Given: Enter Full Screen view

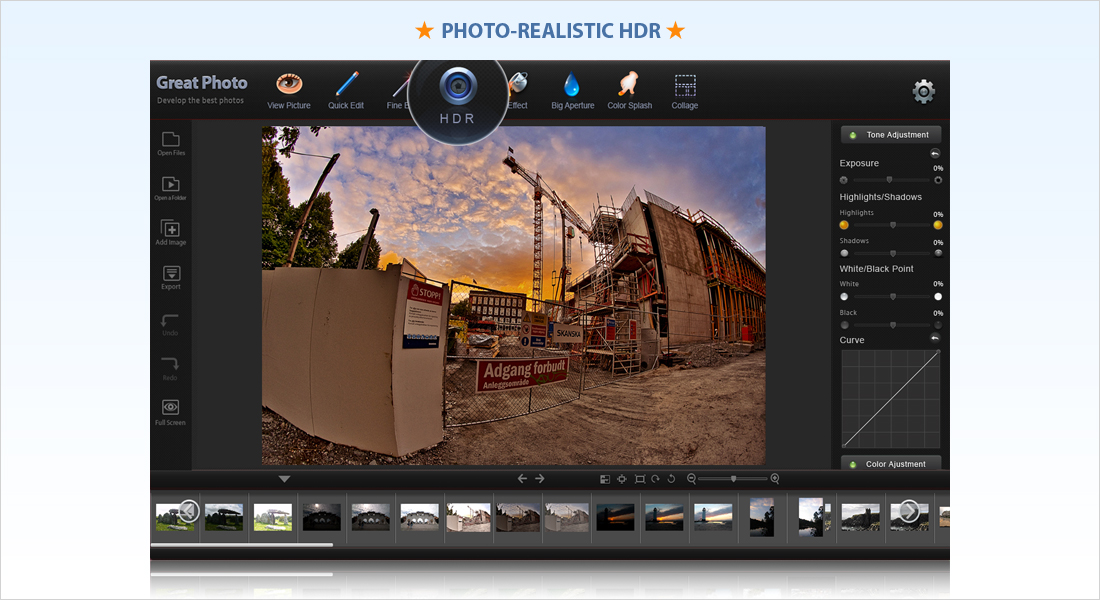Looking at the screenshot, I should pos(170,413).
